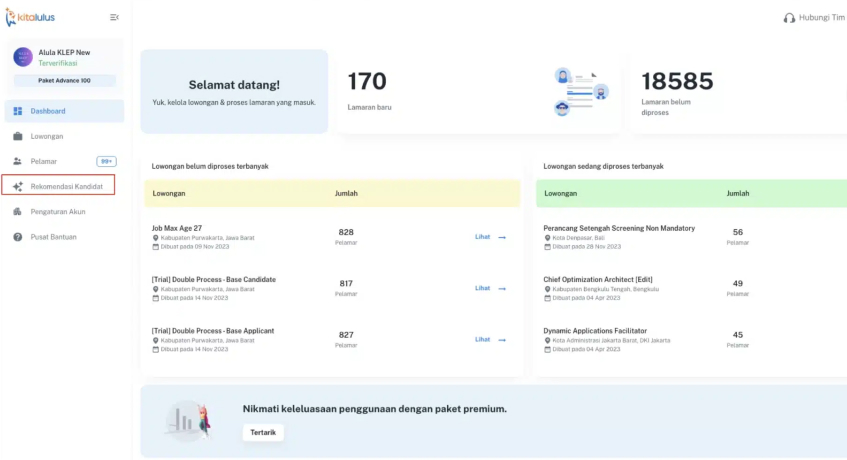
Task: Open the Lowongan menu
Action: click(x=47, y=136)
